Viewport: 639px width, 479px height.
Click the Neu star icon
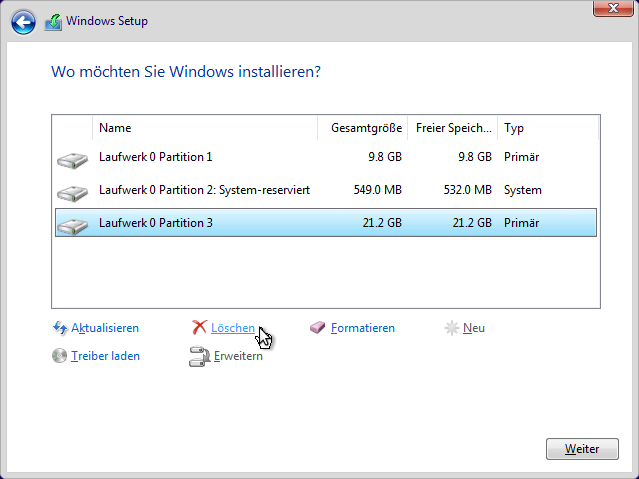452,328
